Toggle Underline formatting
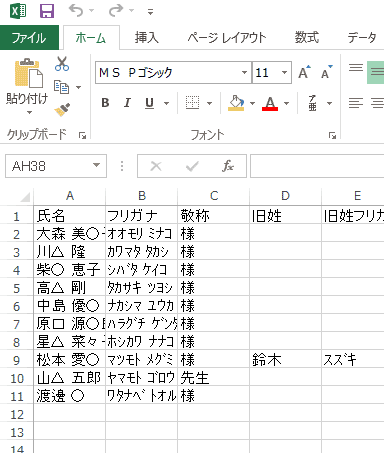384x453 pixels. 149,103
